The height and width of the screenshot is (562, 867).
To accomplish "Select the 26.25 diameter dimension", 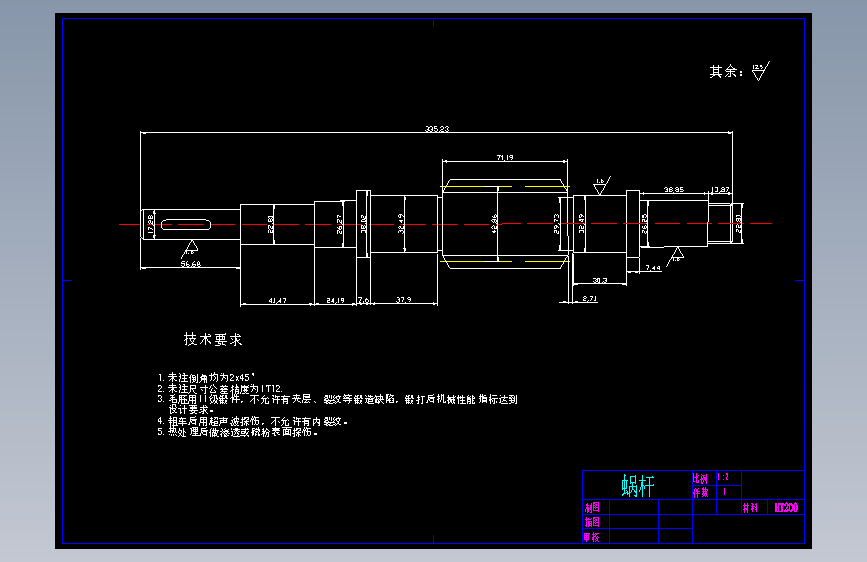I will pyautogui.click(x=644, y=224).
